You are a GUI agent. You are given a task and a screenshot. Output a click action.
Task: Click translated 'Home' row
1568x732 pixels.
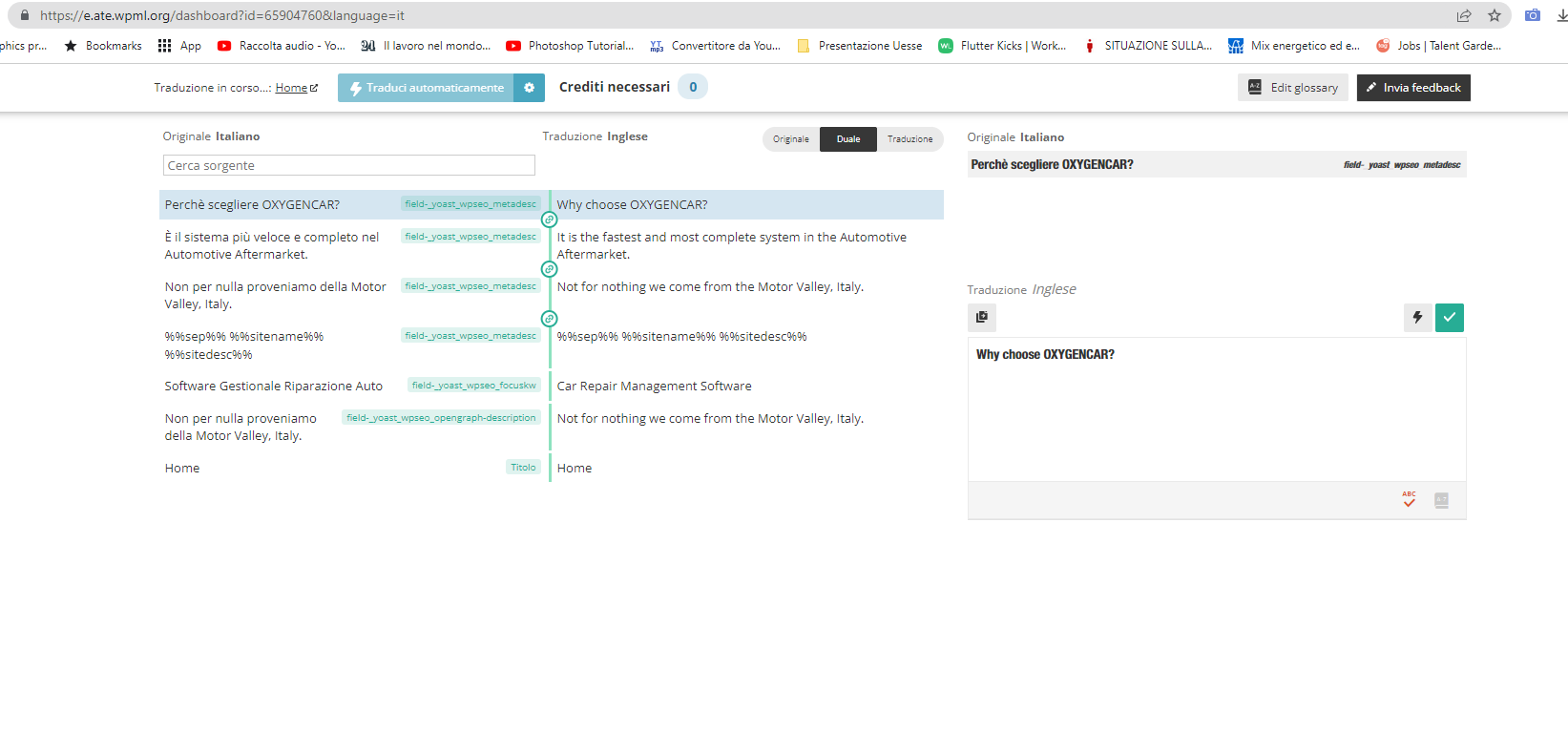click(x=574, y=469)
